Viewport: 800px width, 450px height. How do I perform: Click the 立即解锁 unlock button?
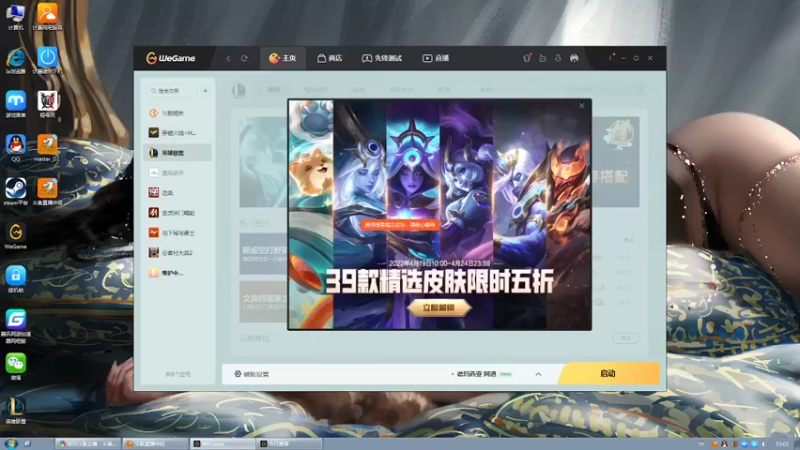coord(439,308)
